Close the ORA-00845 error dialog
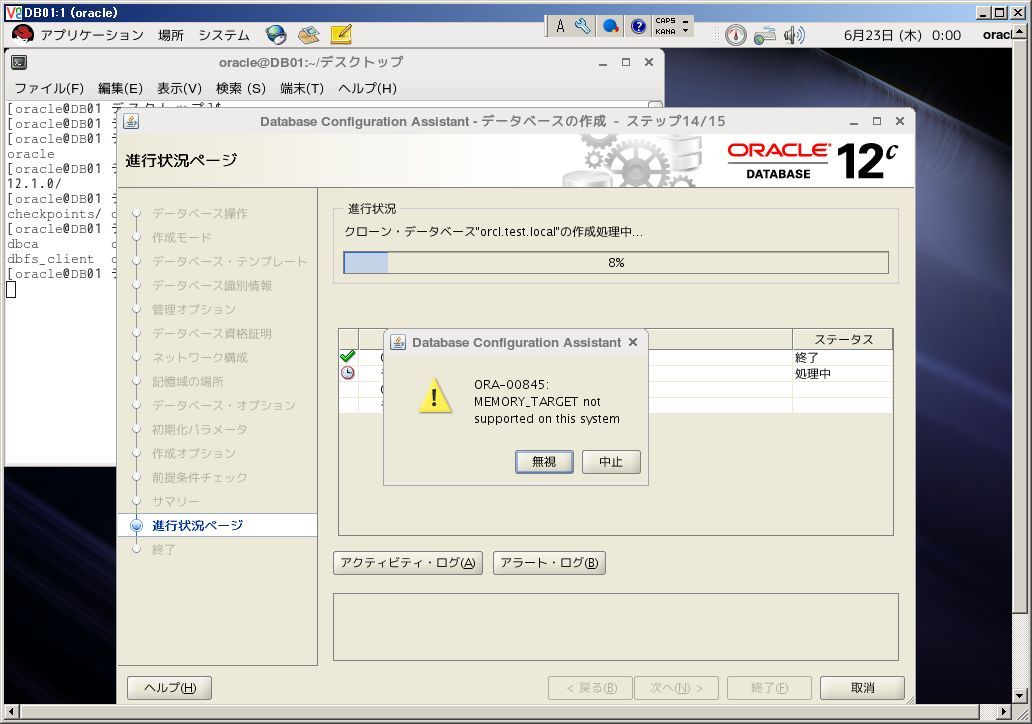This screenshot has height=724, width=1032. coord(632,342)
